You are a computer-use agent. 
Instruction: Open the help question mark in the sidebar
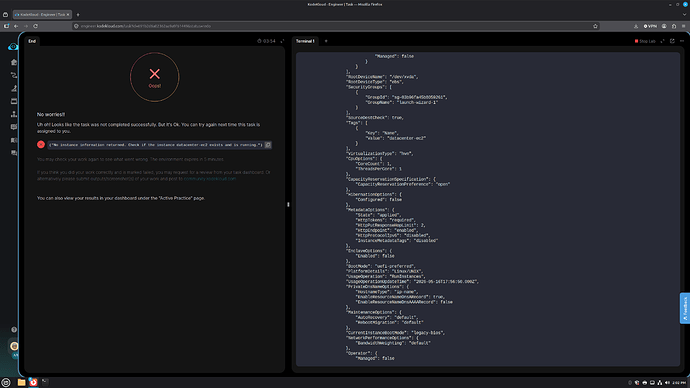point(14,329)
